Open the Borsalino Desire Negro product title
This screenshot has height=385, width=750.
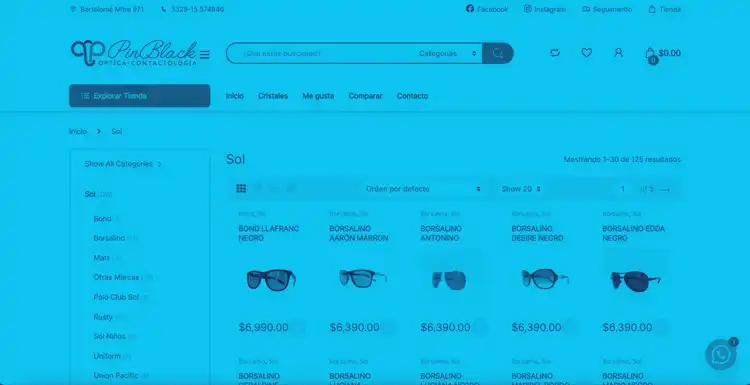click(x=538, y=233)
